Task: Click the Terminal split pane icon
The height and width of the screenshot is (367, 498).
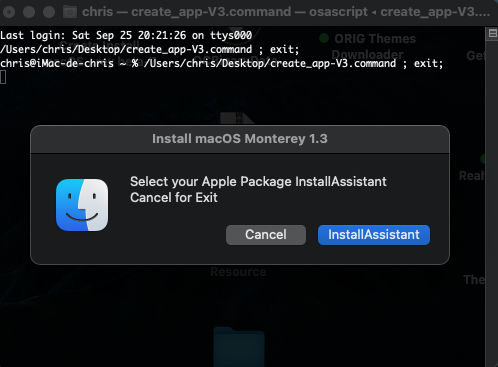Action: click(492, 33)
